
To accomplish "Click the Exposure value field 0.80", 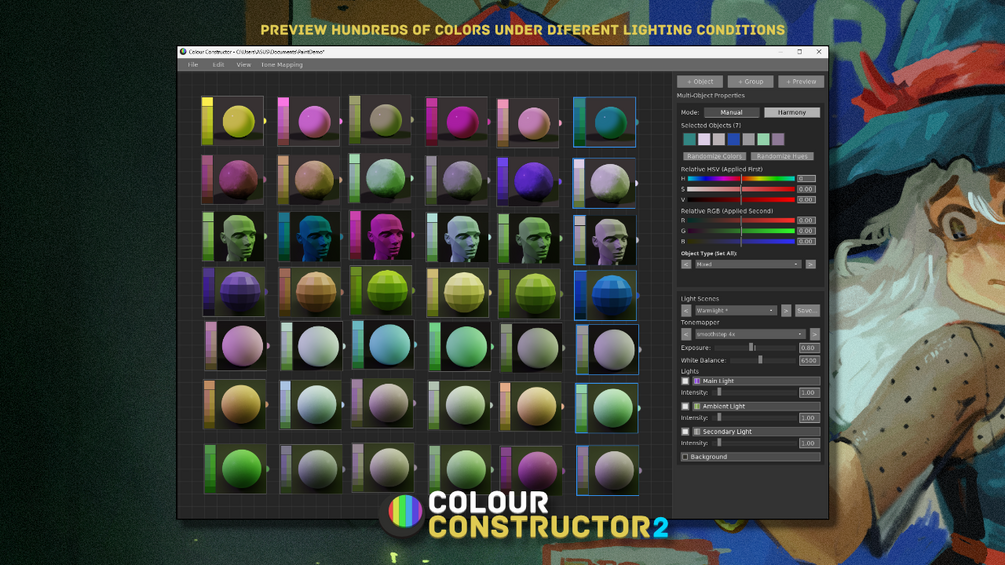I will pyautogui.click(x=809, y=348).
